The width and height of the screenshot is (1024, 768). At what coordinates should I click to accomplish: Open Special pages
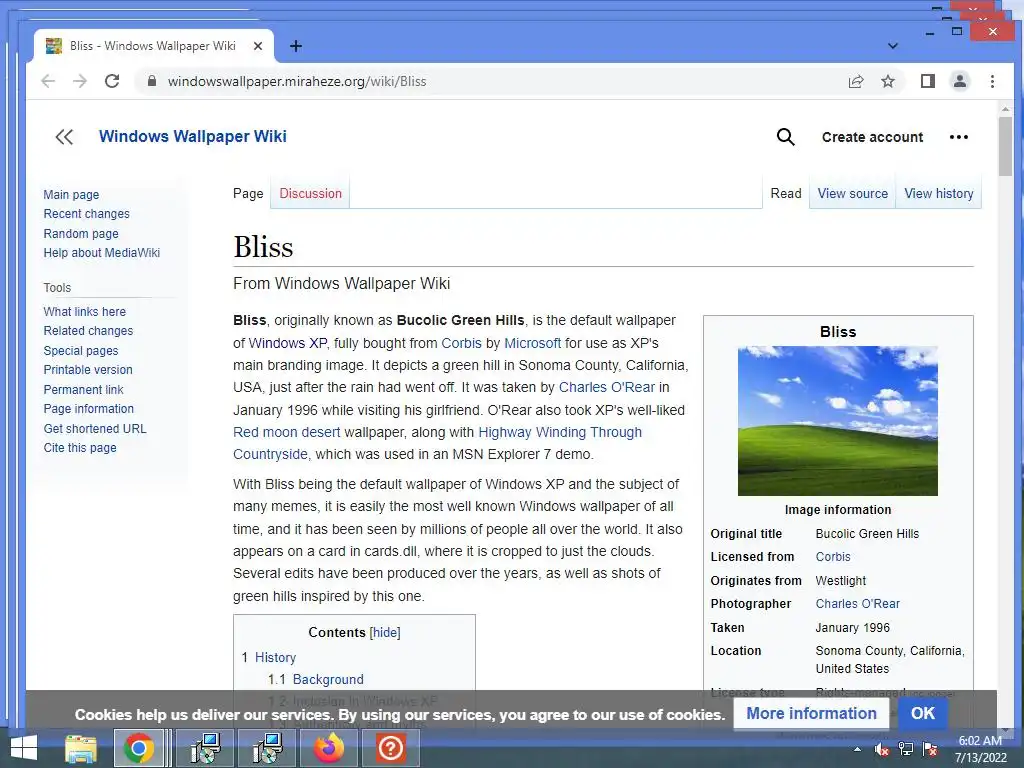tap(81, 351)
